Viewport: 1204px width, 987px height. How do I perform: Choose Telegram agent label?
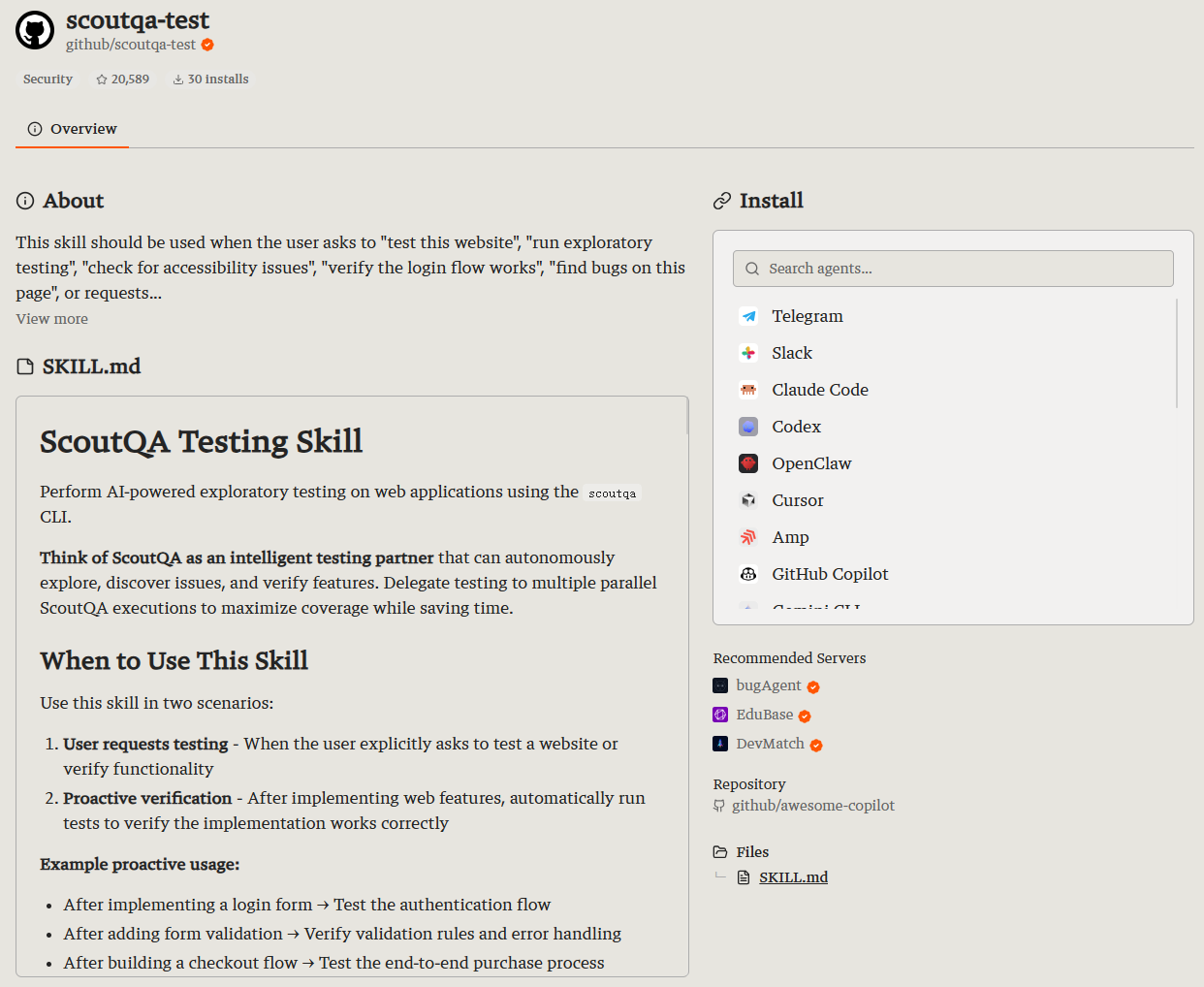click(x=808, y=316)
